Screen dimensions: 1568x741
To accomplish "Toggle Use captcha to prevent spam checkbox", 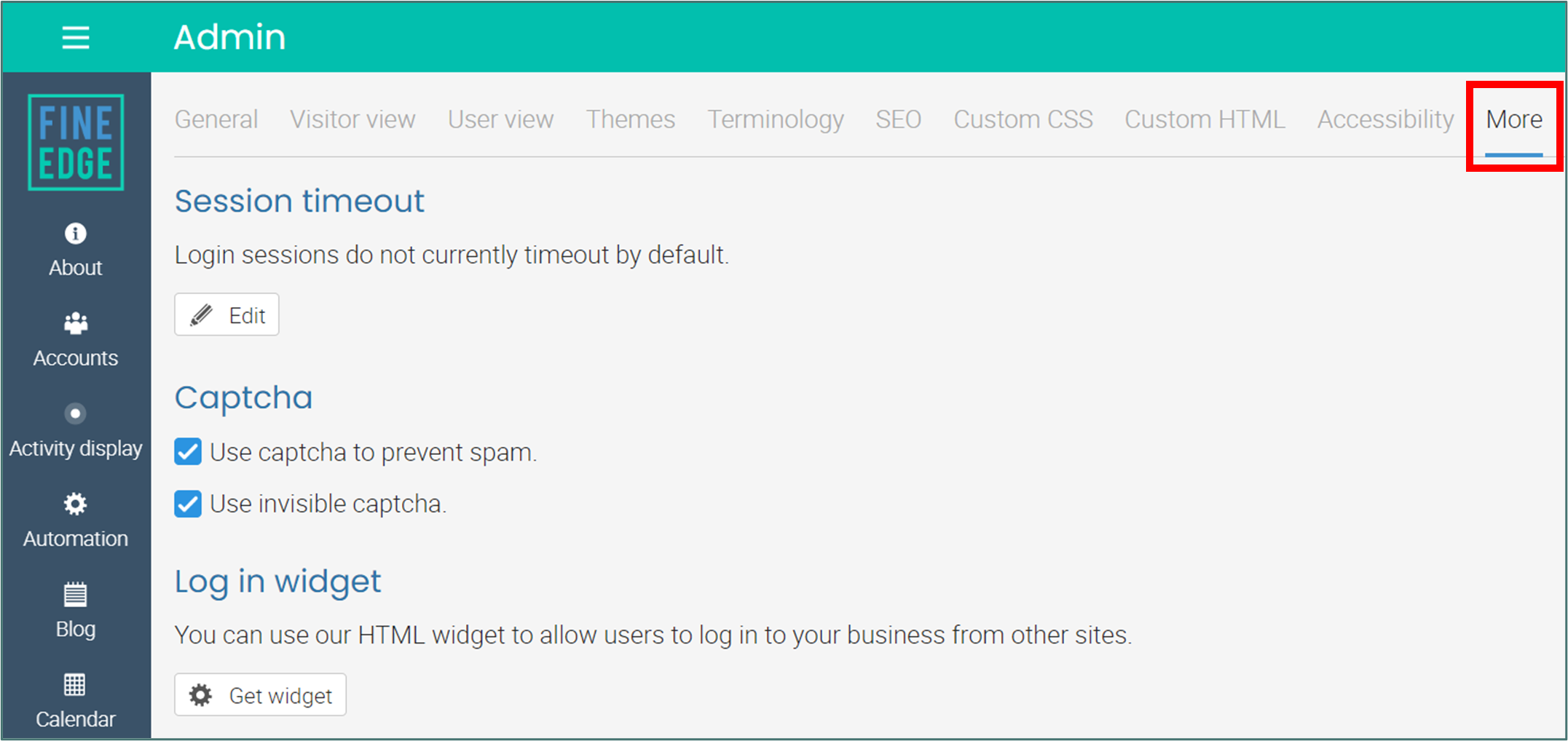I will coord(188,452).
